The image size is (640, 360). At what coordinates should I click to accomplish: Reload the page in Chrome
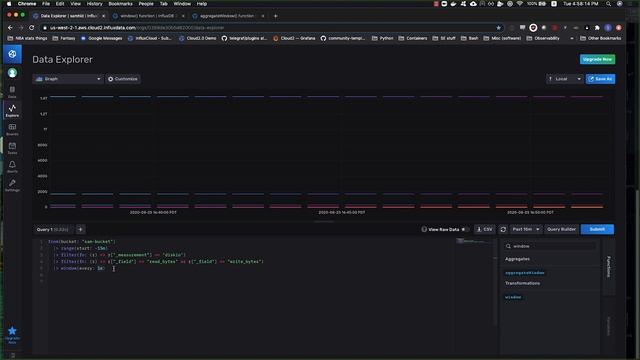pos(31,27)
